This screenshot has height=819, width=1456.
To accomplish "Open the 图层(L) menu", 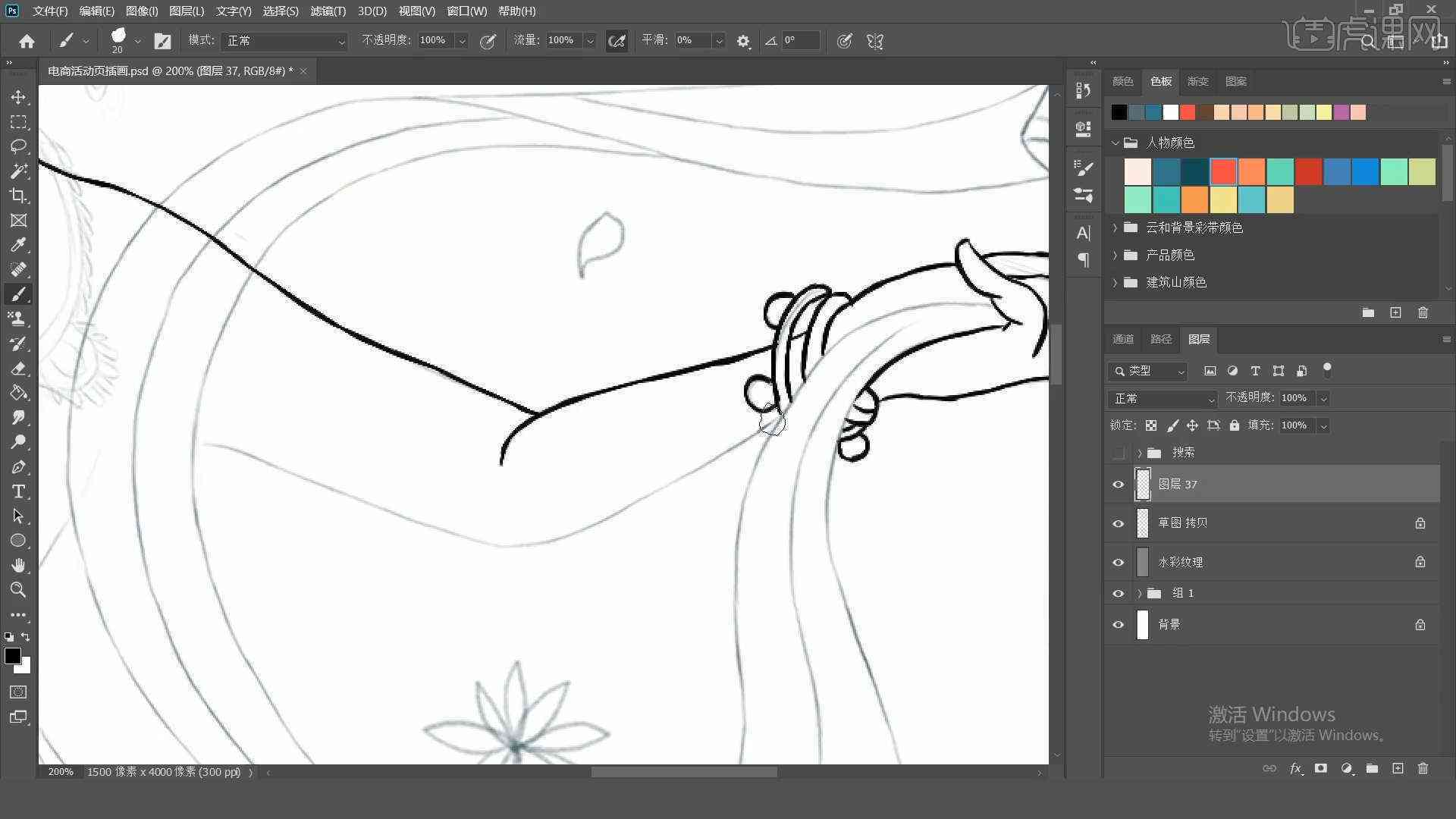I will (x=187, y=11).
